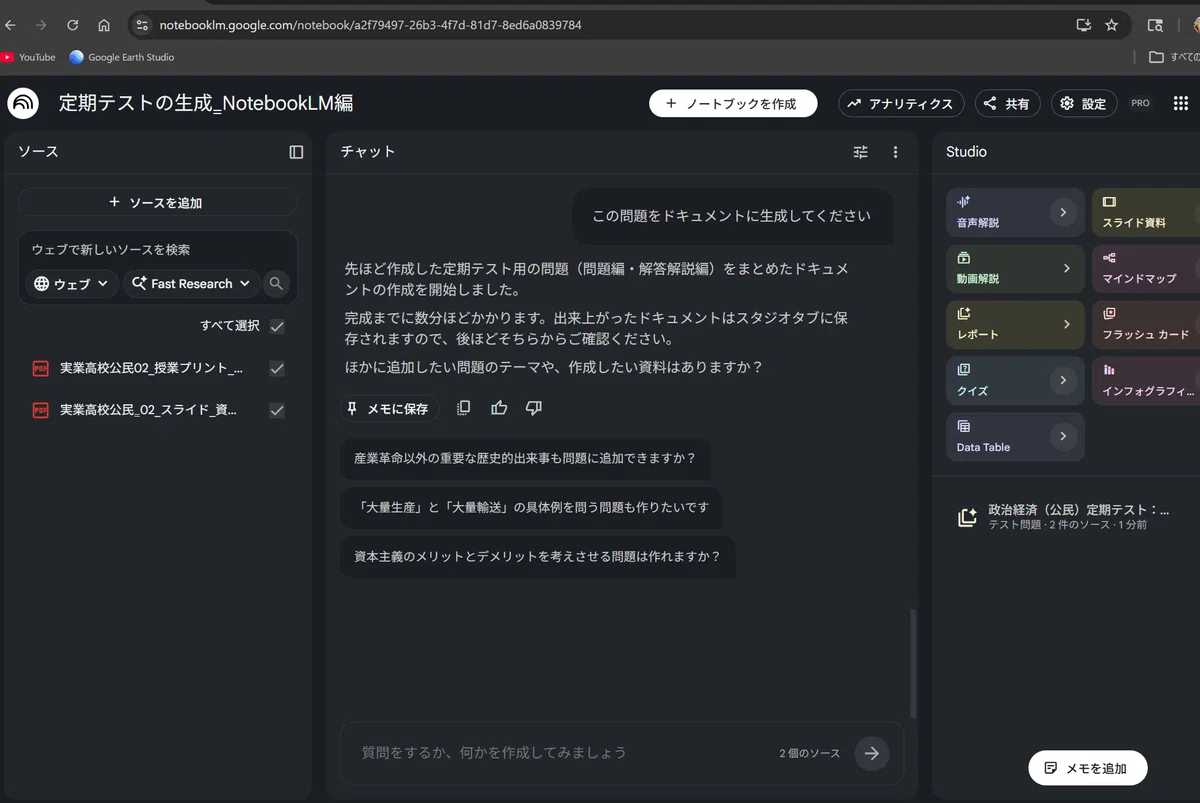Open Google Earth Studio bookmark
The width and height of the screenshot is (1200, 803).
pos(122,57)
